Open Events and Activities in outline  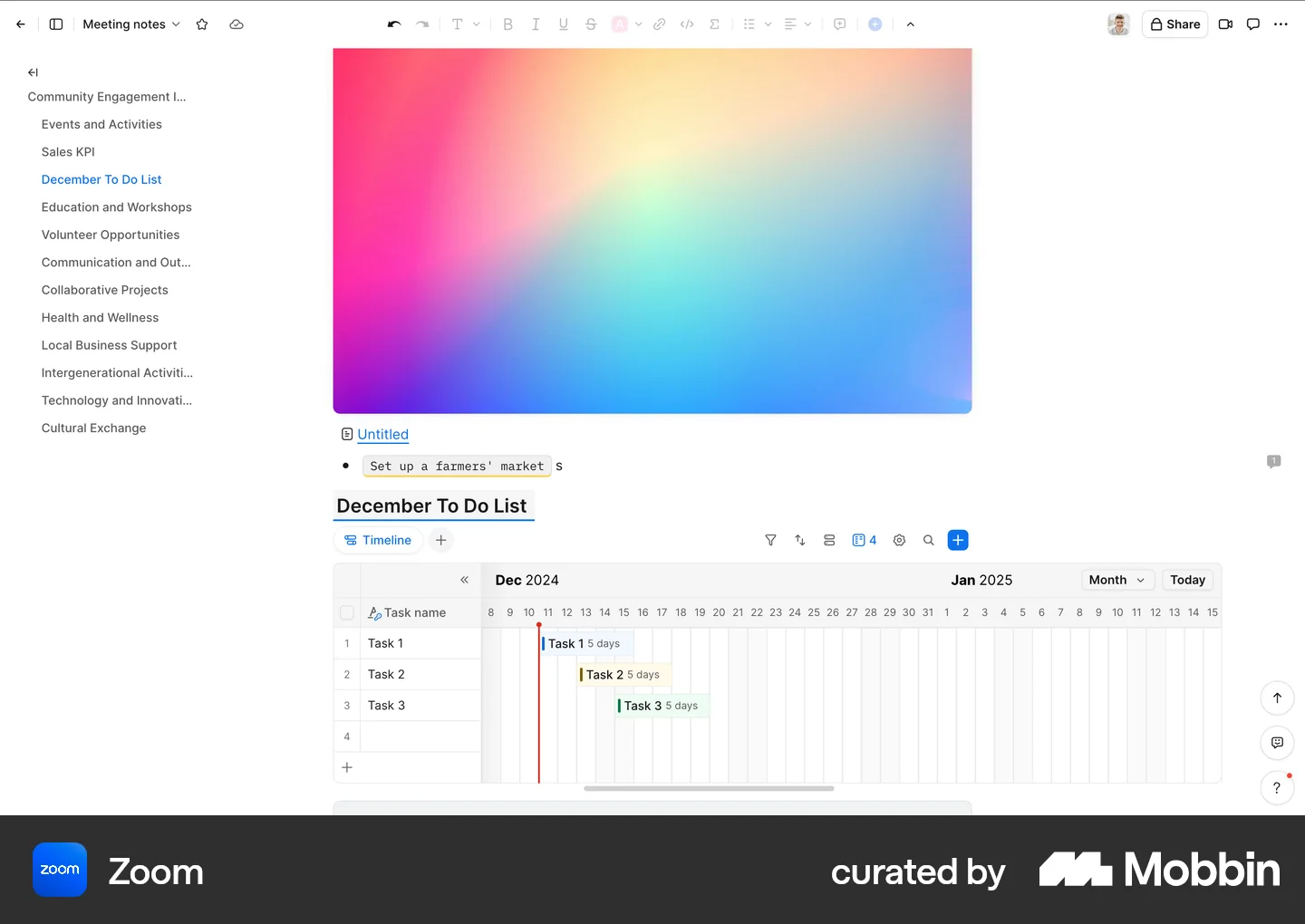[101, 124]
